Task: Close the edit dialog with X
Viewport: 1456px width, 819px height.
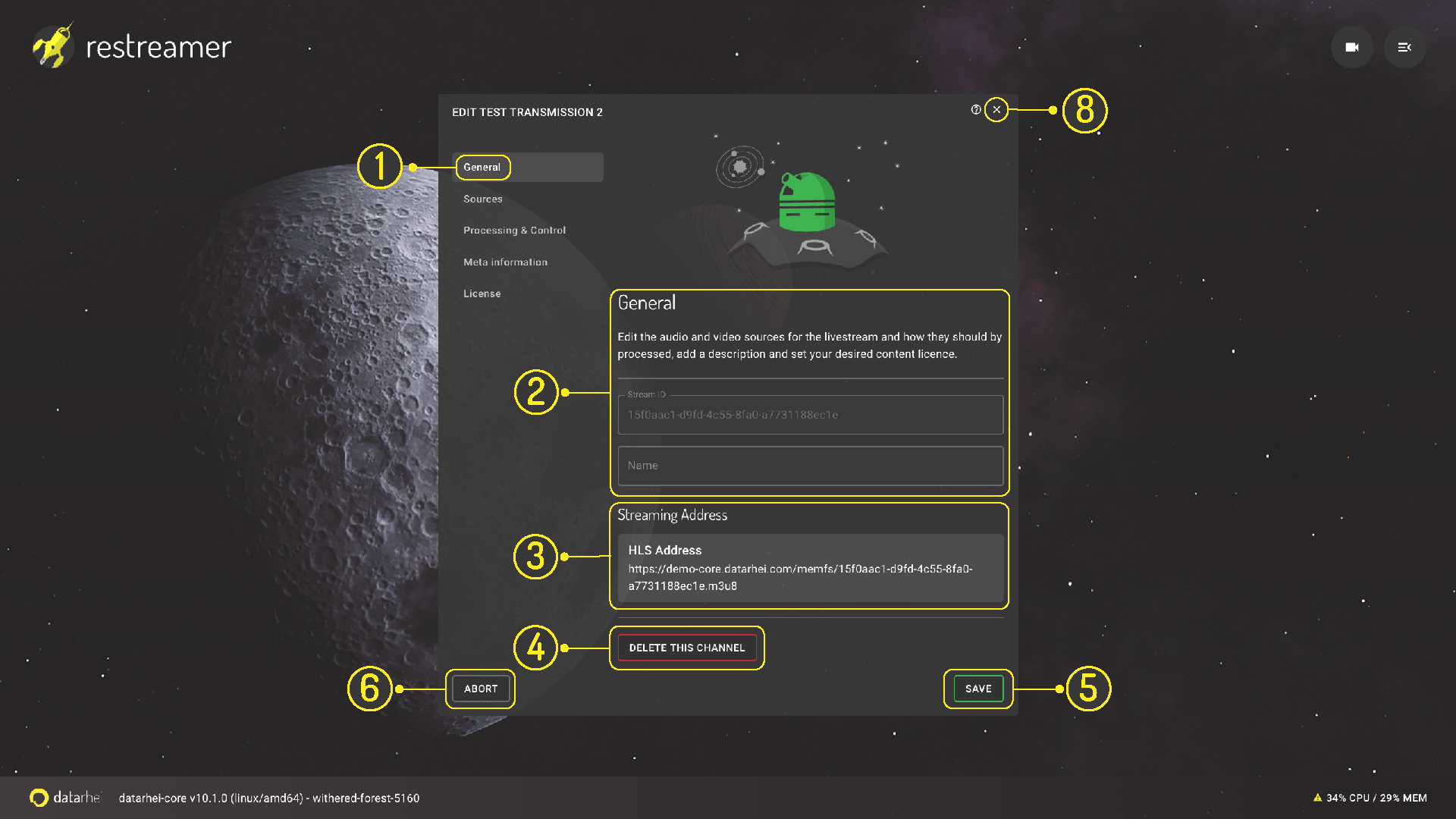Action: pos(996,110)
